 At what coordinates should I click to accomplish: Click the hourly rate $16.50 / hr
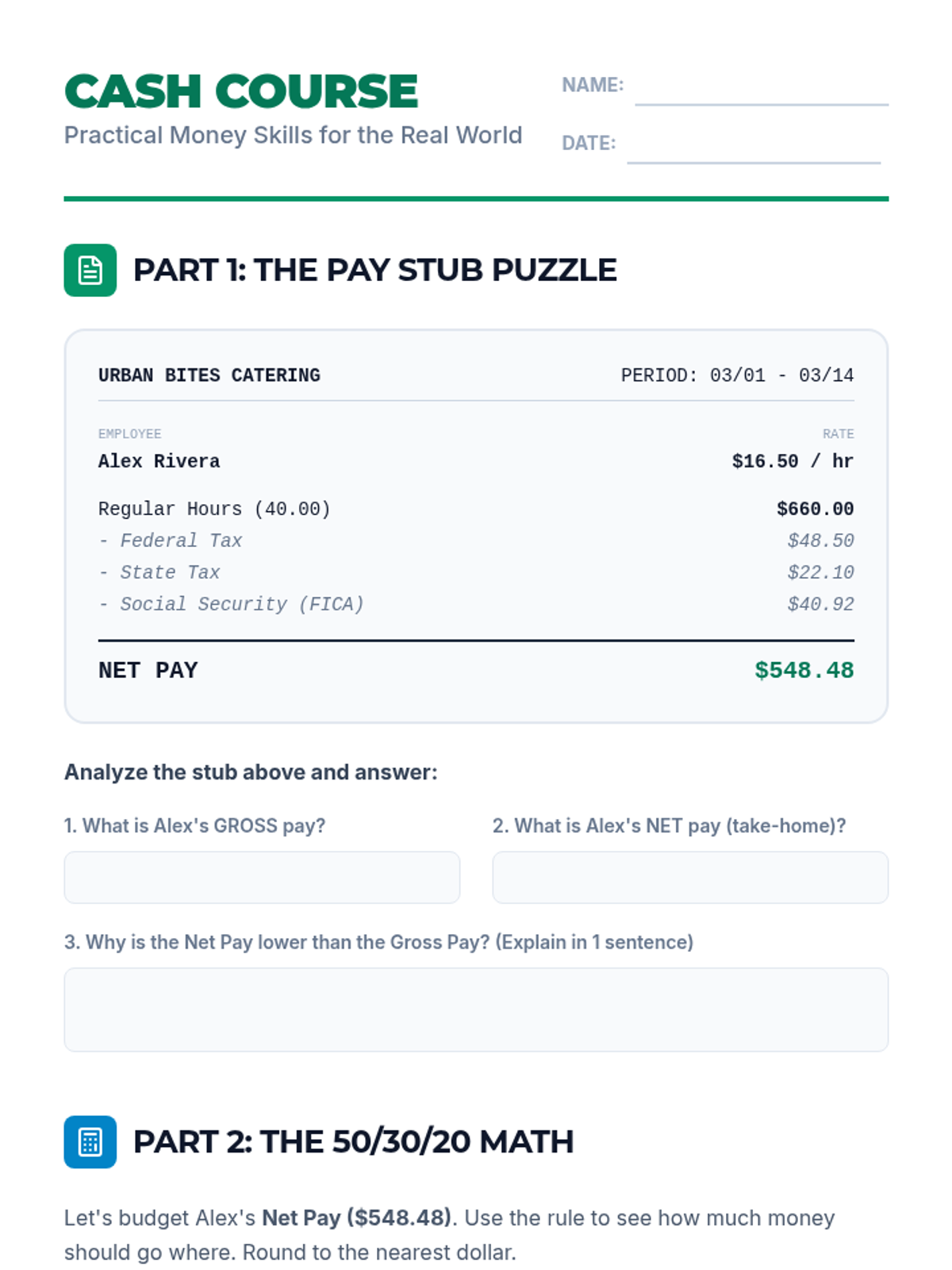pos(792,461)
